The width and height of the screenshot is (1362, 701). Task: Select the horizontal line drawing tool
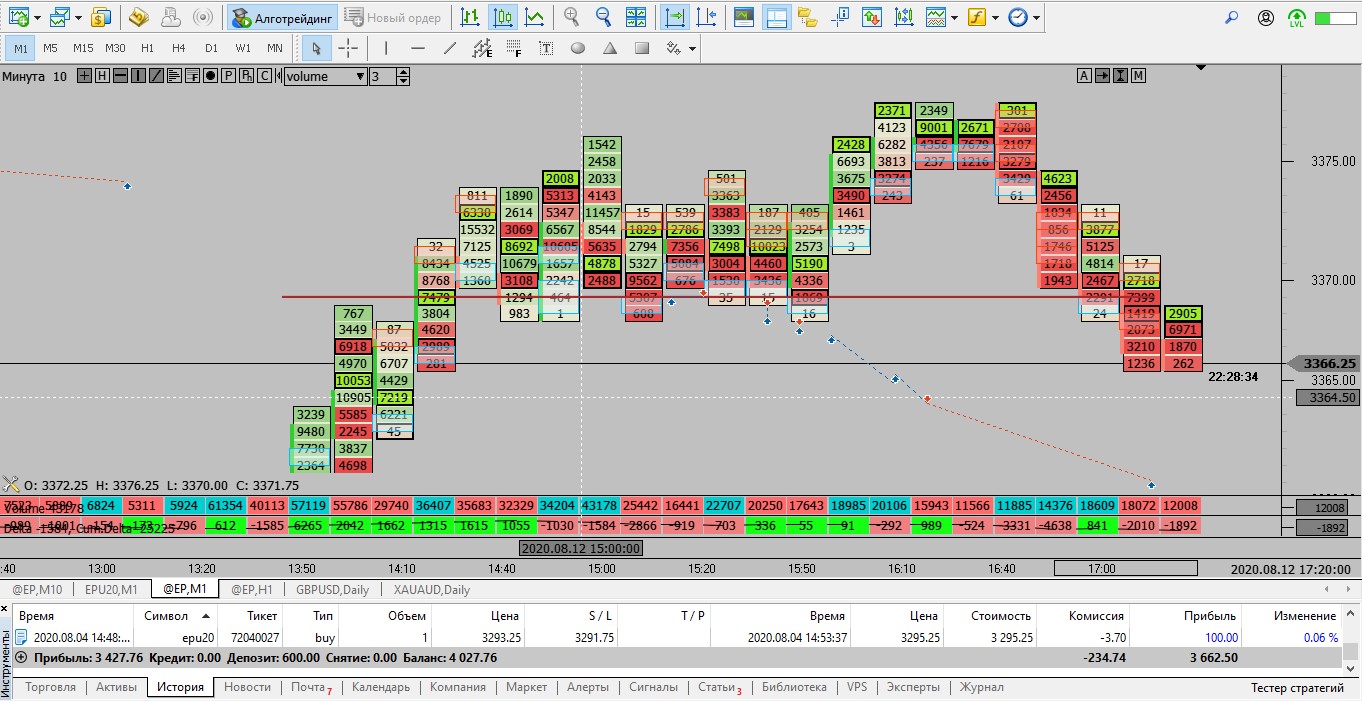(x=418, y=48)
